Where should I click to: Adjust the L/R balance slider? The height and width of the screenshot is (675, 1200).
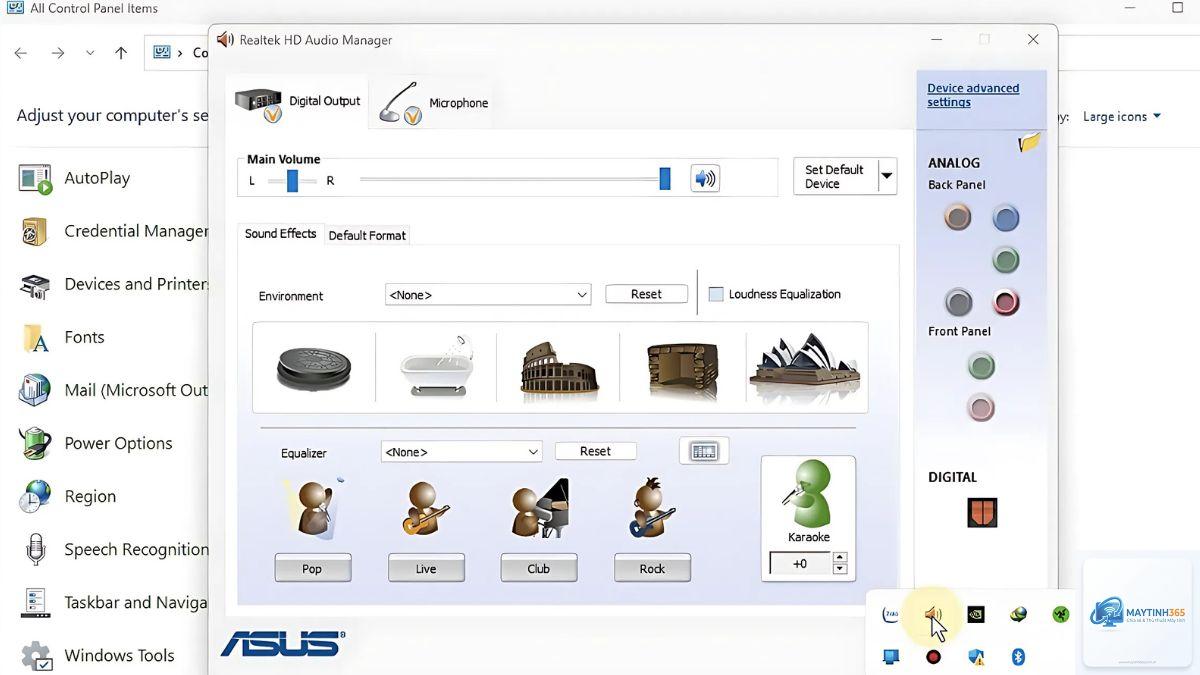tap(292, 180)
